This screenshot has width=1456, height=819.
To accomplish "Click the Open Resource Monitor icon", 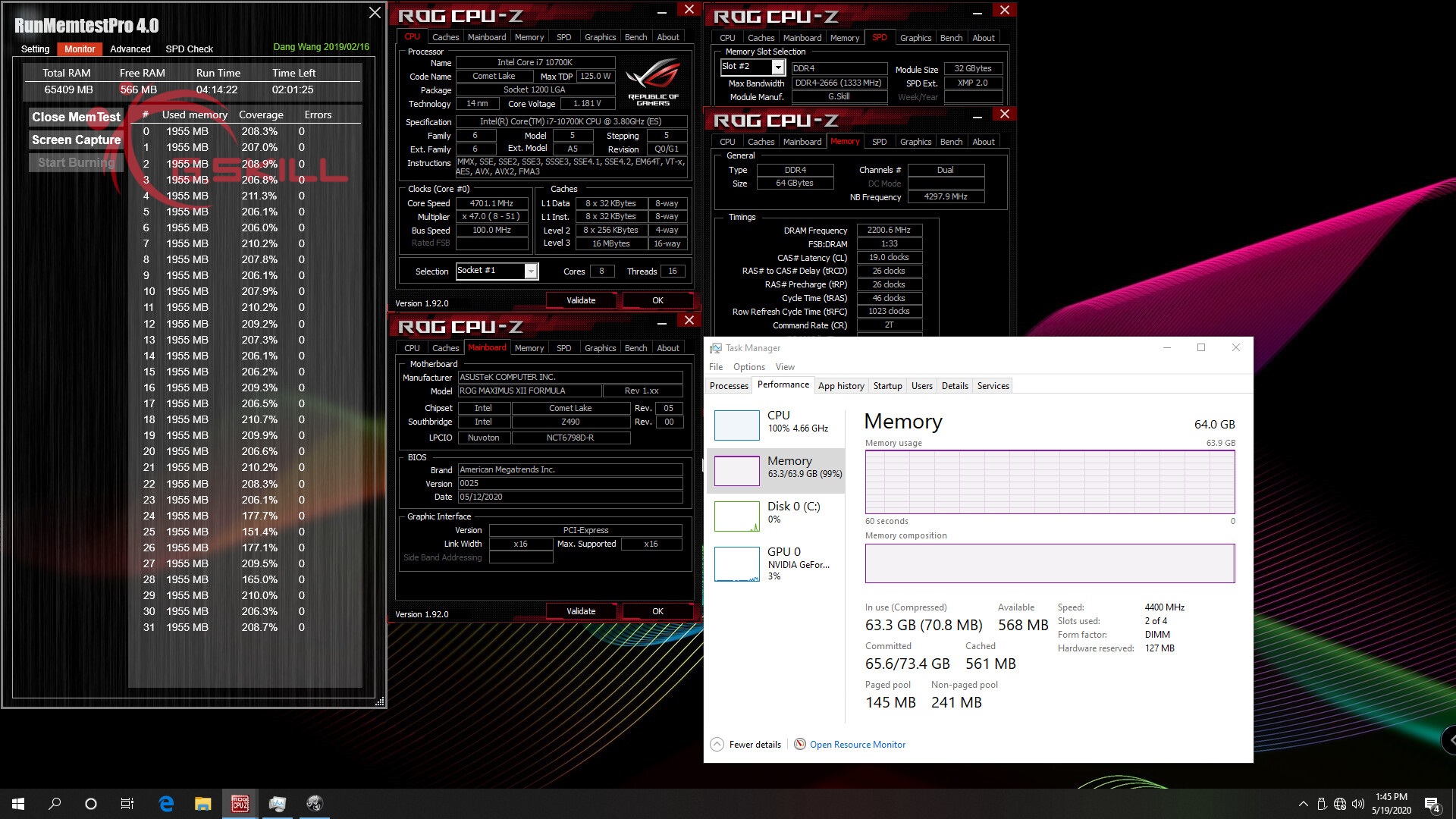I will [799, 744].
